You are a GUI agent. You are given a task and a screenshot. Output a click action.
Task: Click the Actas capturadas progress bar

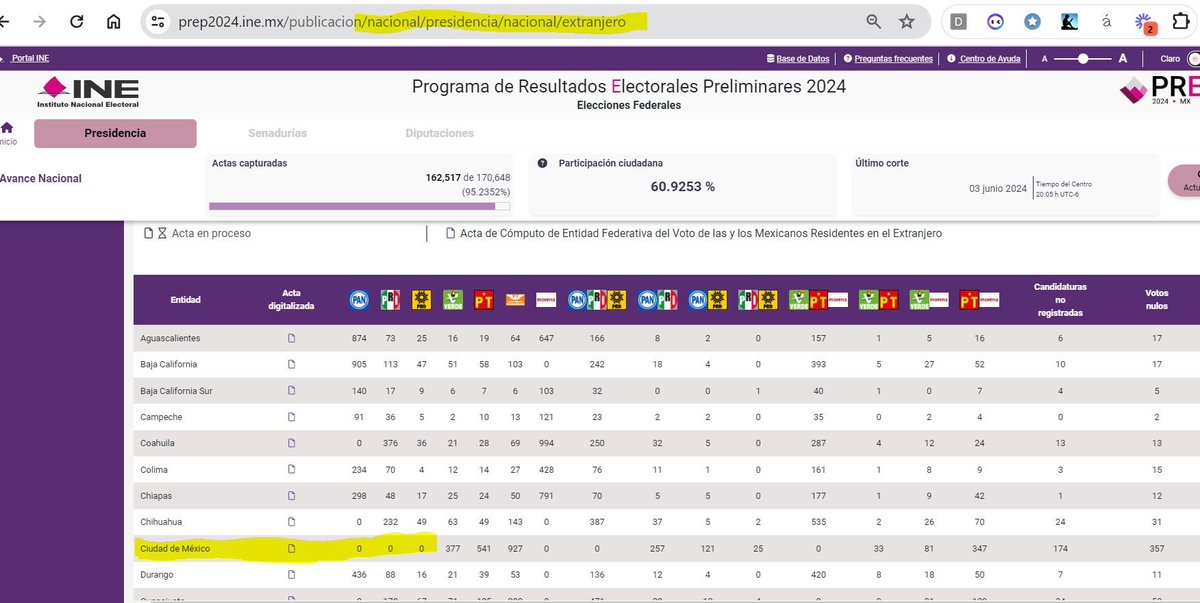(x=359, y=207)
